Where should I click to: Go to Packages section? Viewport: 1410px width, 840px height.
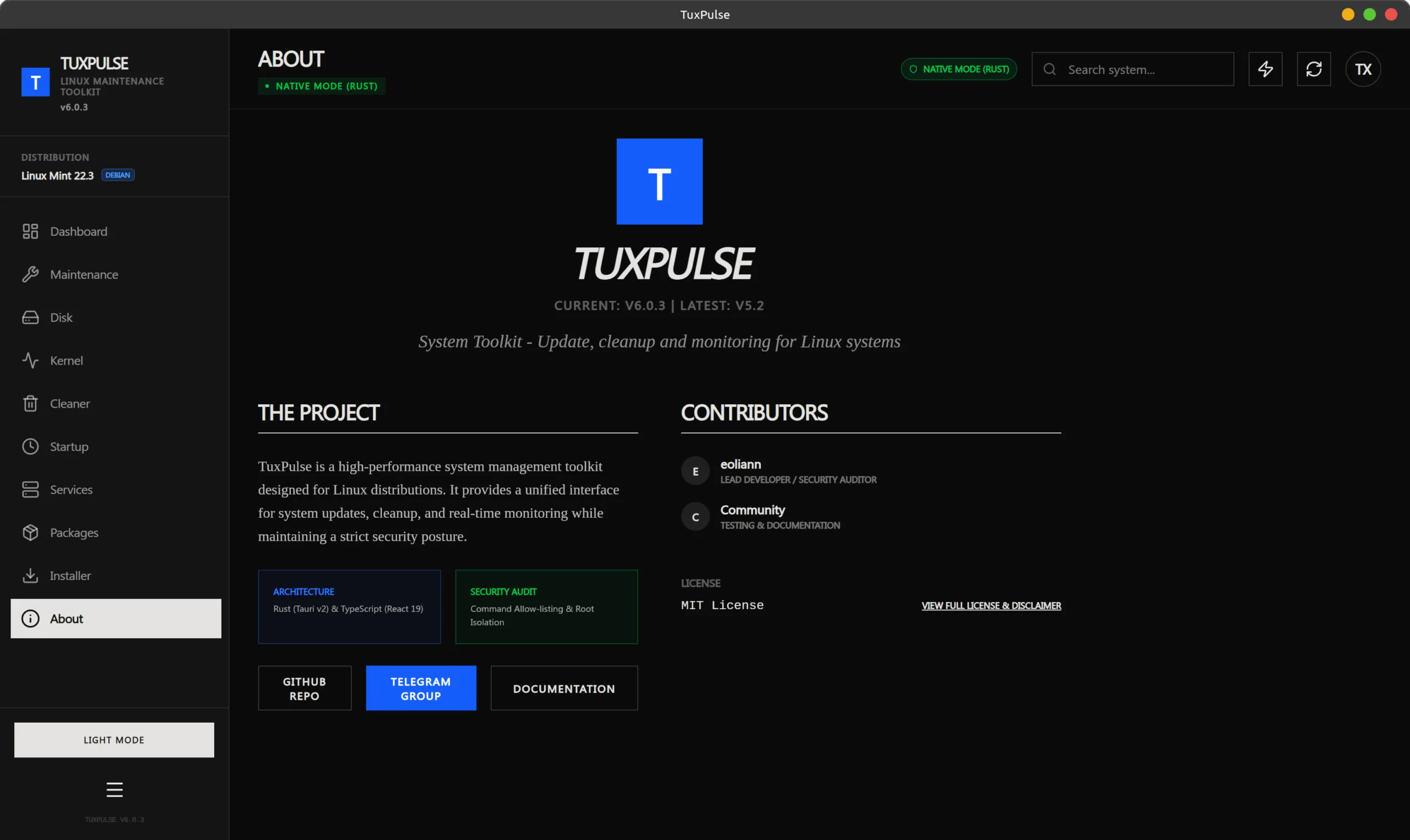(x=74, y=533)
